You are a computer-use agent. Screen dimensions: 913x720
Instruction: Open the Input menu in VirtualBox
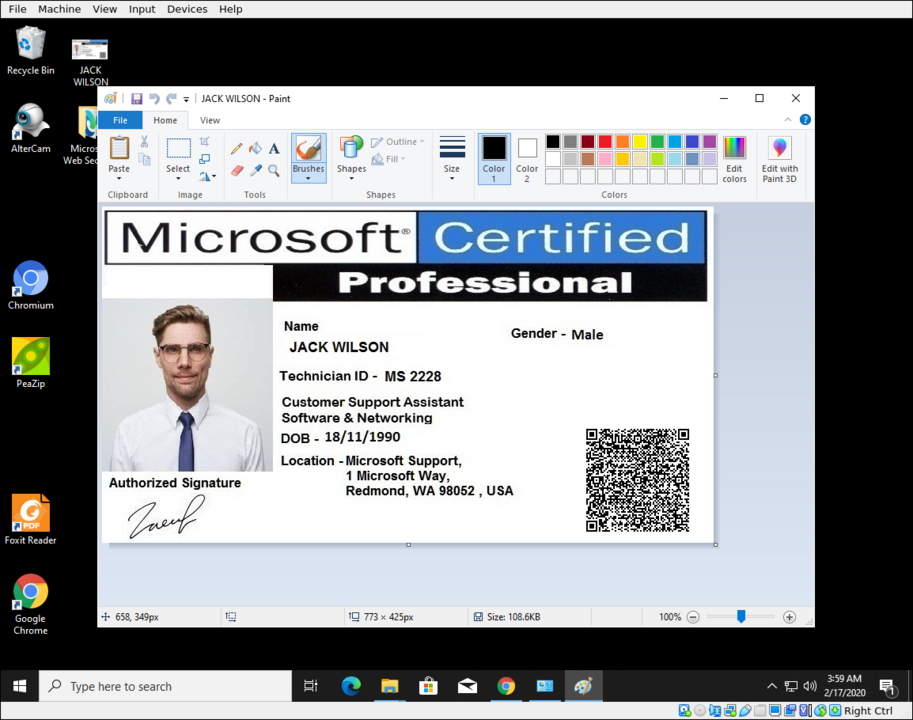coord(142,9)
